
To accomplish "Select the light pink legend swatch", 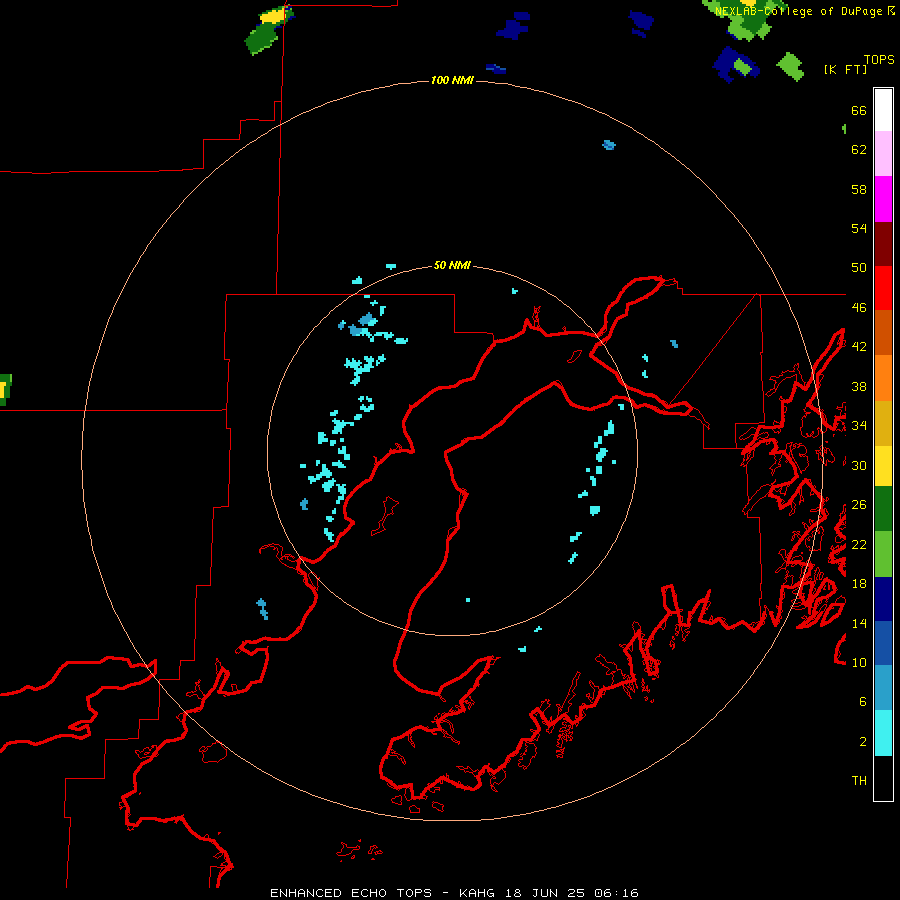I will coord(883,154).
